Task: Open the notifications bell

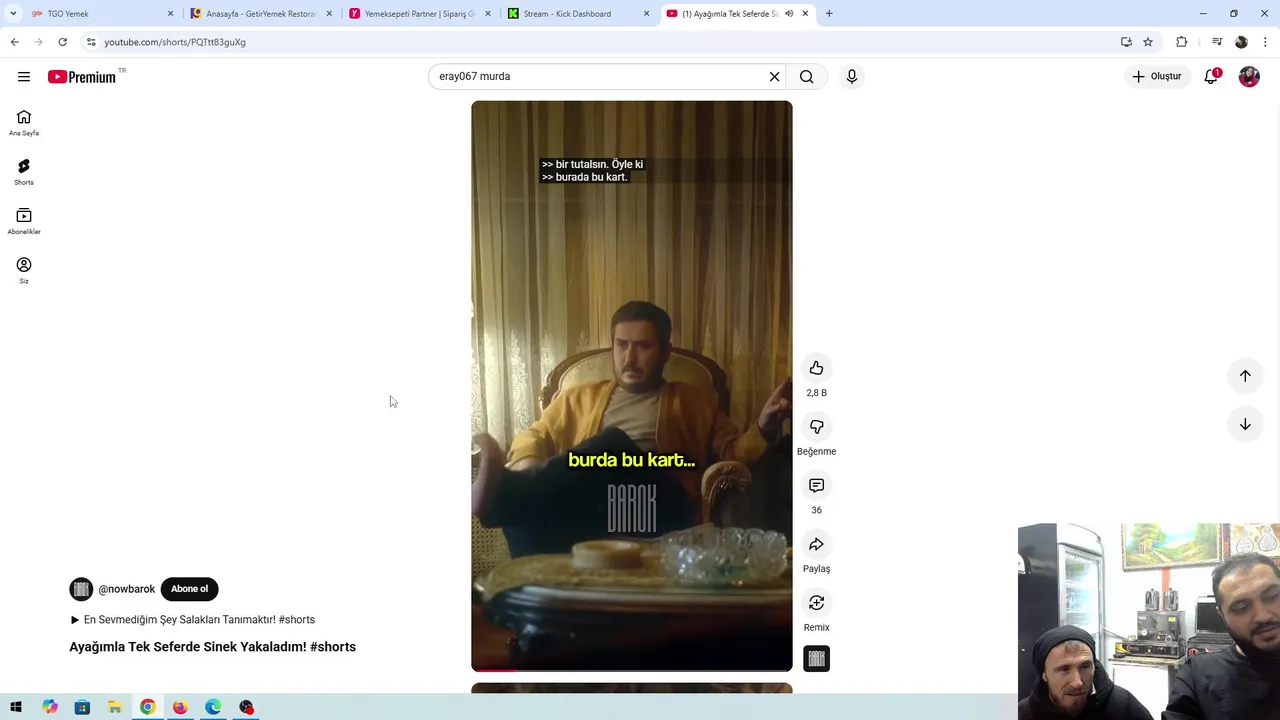Action: [x=1211, y=77]
